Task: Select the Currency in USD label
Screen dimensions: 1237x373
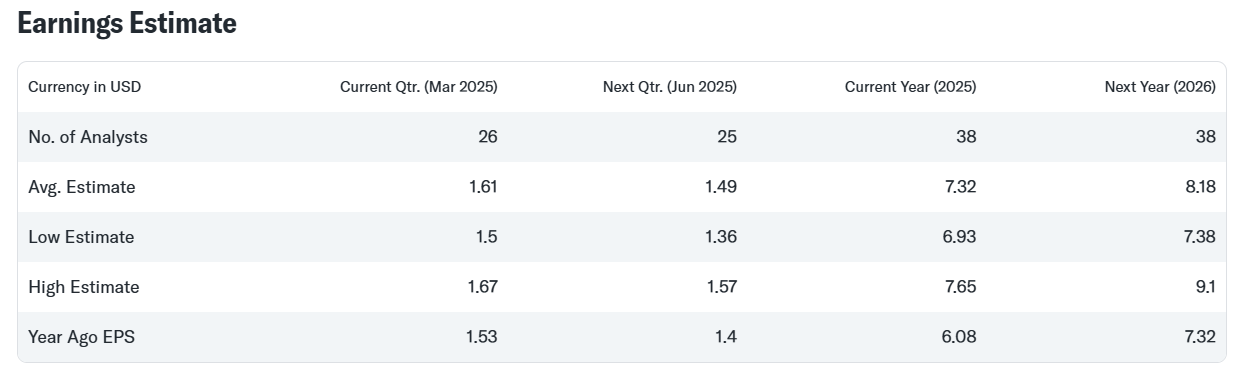Action: [x=85, y=87]
